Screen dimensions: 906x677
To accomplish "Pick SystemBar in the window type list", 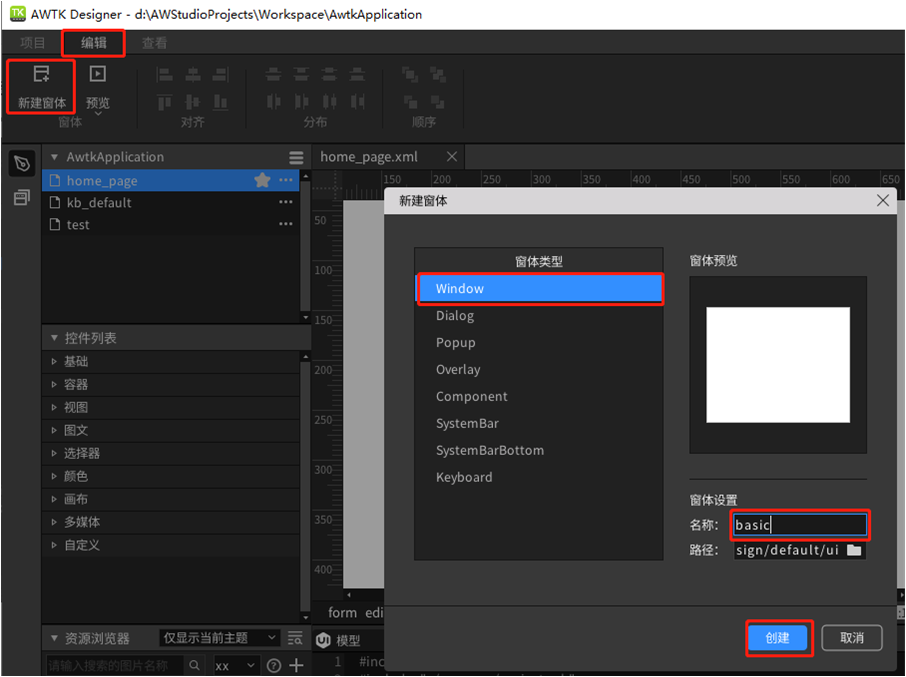I will (540, 423).
